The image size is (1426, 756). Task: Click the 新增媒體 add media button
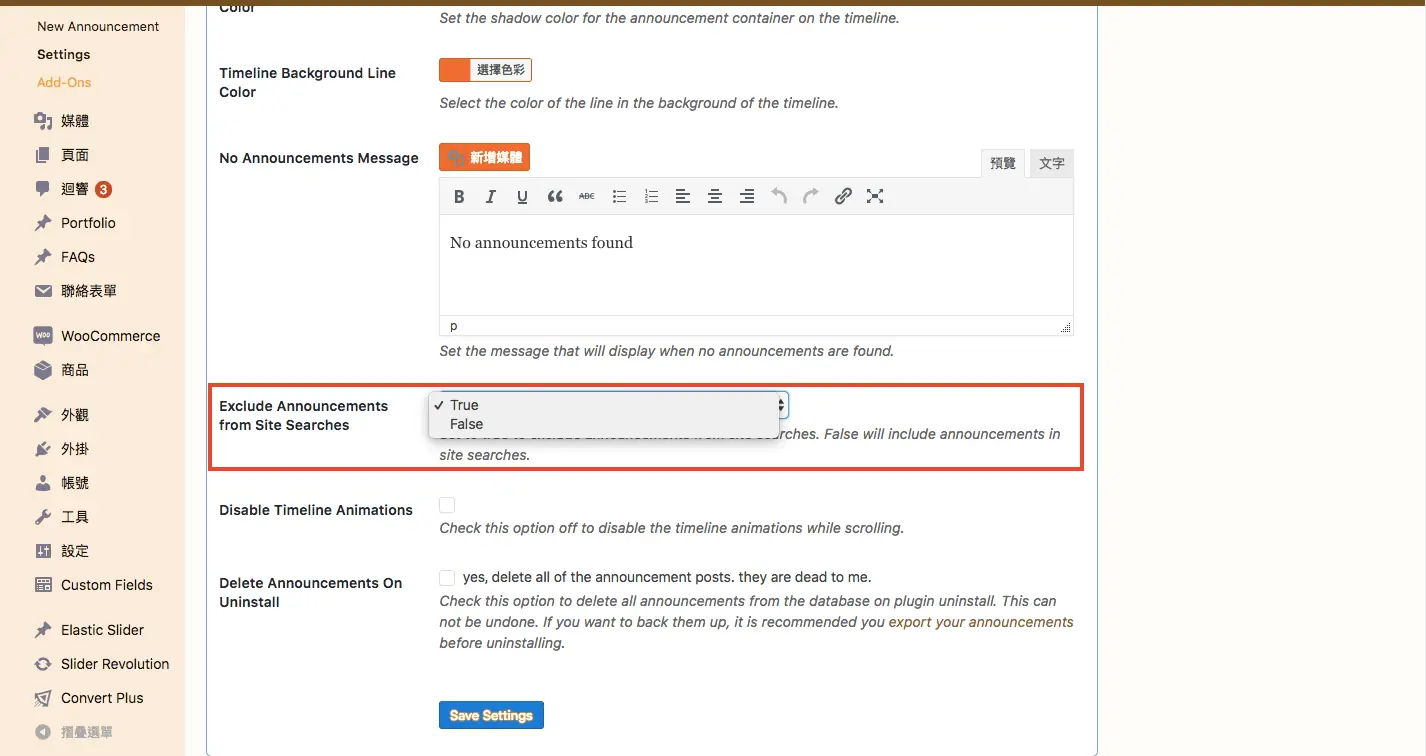484,157
